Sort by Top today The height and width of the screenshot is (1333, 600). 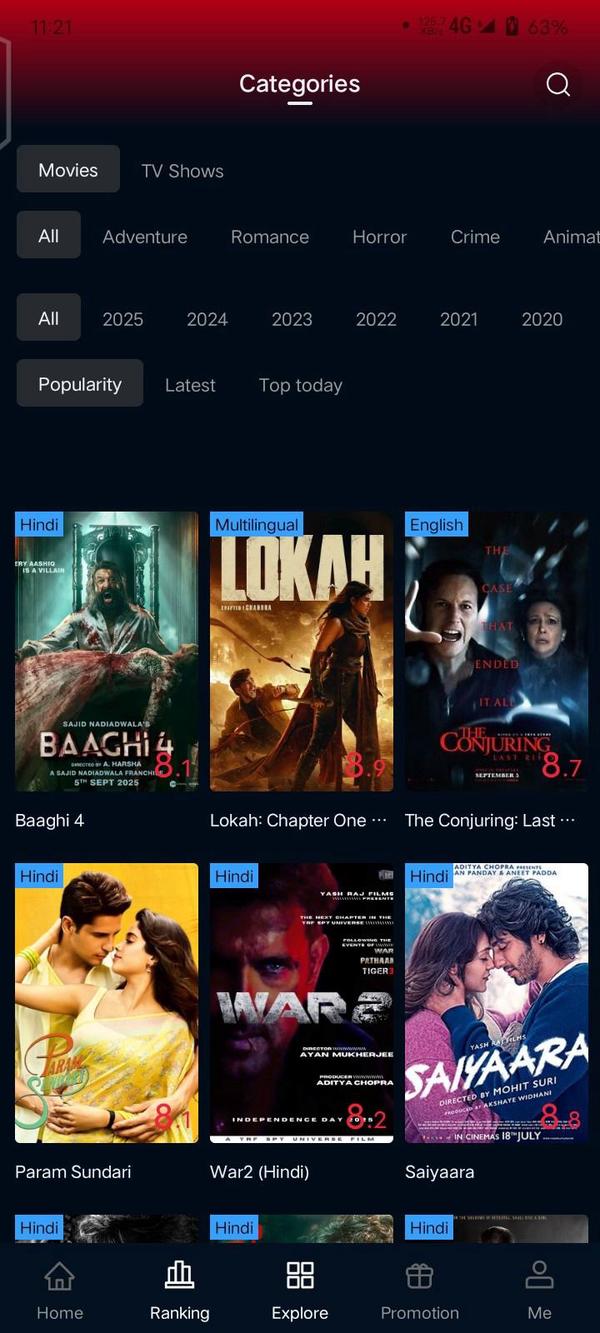click(x=300, y=385)
